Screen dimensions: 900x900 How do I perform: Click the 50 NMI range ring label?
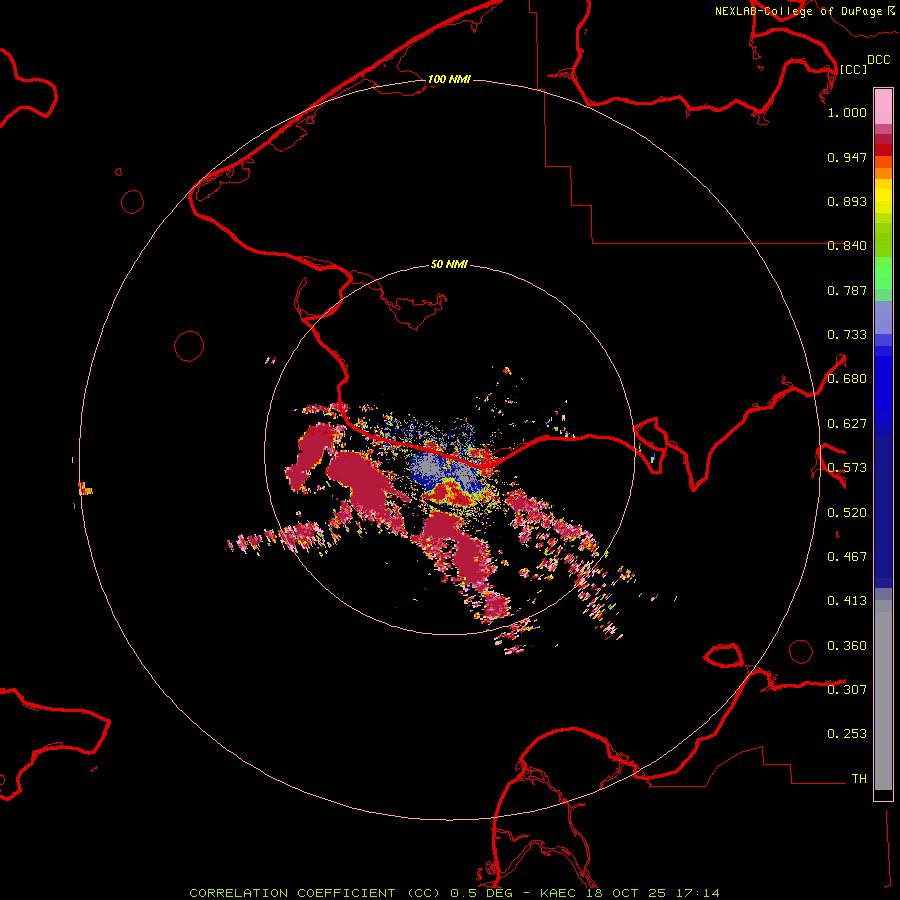(449, 264)
